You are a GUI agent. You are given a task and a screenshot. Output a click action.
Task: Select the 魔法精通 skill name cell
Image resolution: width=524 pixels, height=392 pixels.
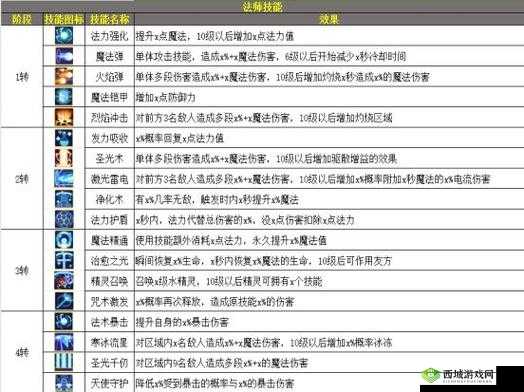click(110, 240)
